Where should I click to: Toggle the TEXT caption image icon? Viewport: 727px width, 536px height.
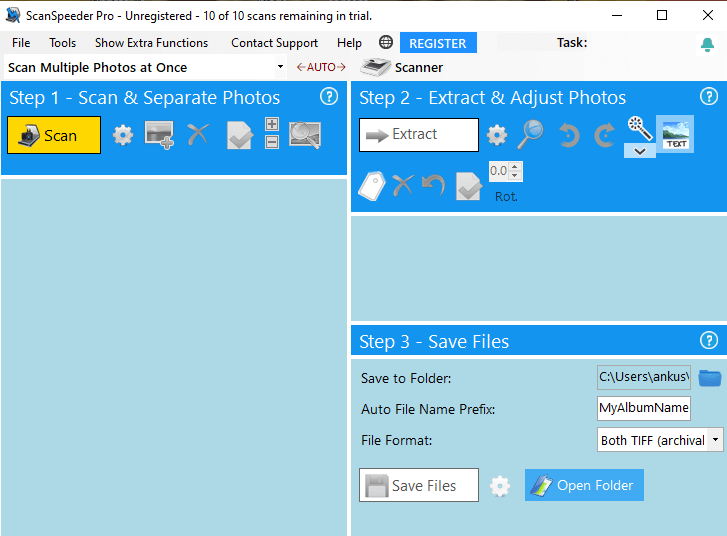676,134
